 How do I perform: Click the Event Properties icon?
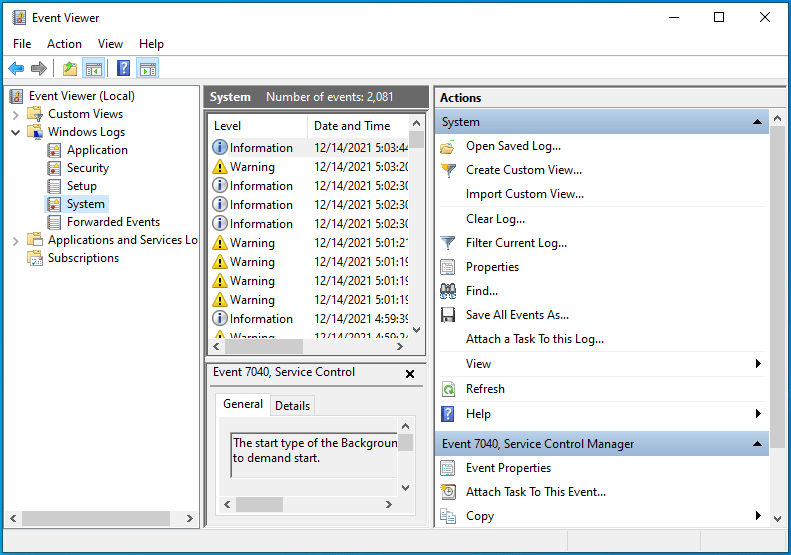pos(448,468)
